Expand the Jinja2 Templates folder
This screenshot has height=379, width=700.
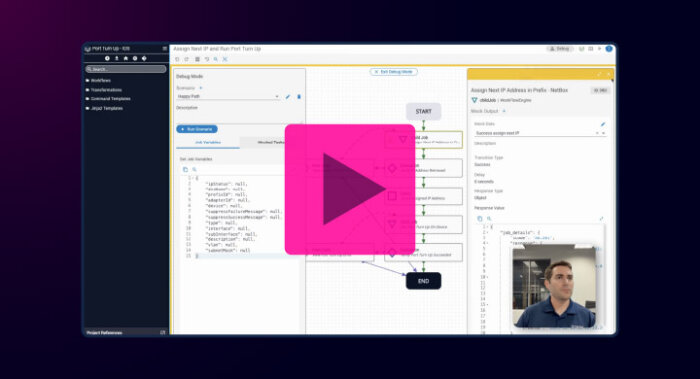click(104, 108)
